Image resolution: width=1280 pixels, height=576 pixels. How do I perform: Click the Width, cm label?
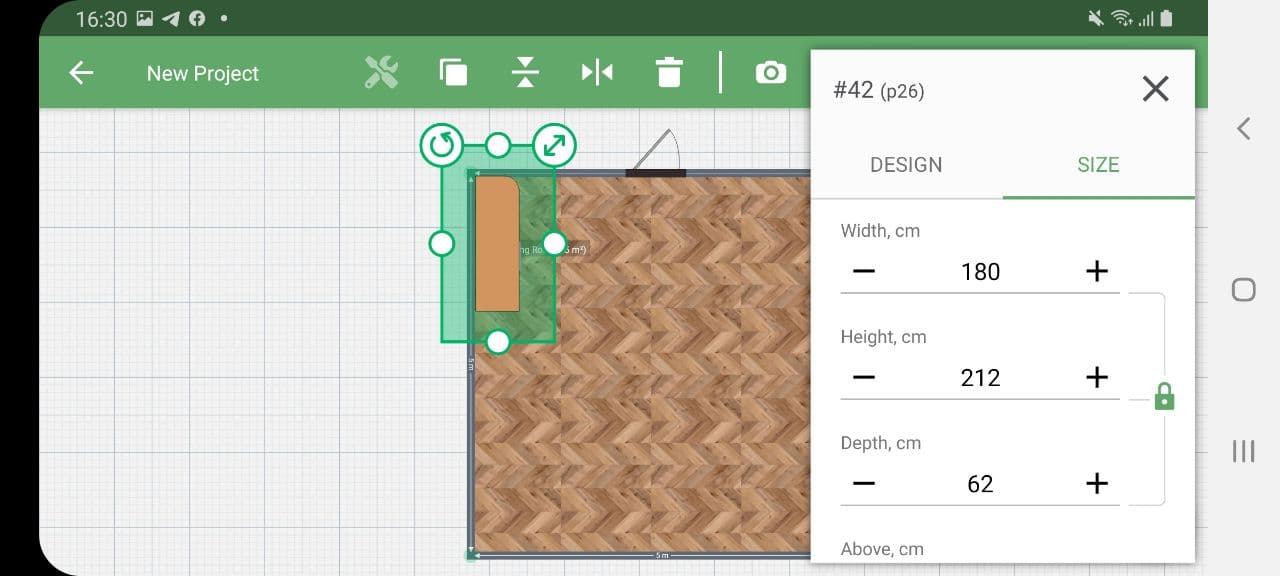(880, 231)
